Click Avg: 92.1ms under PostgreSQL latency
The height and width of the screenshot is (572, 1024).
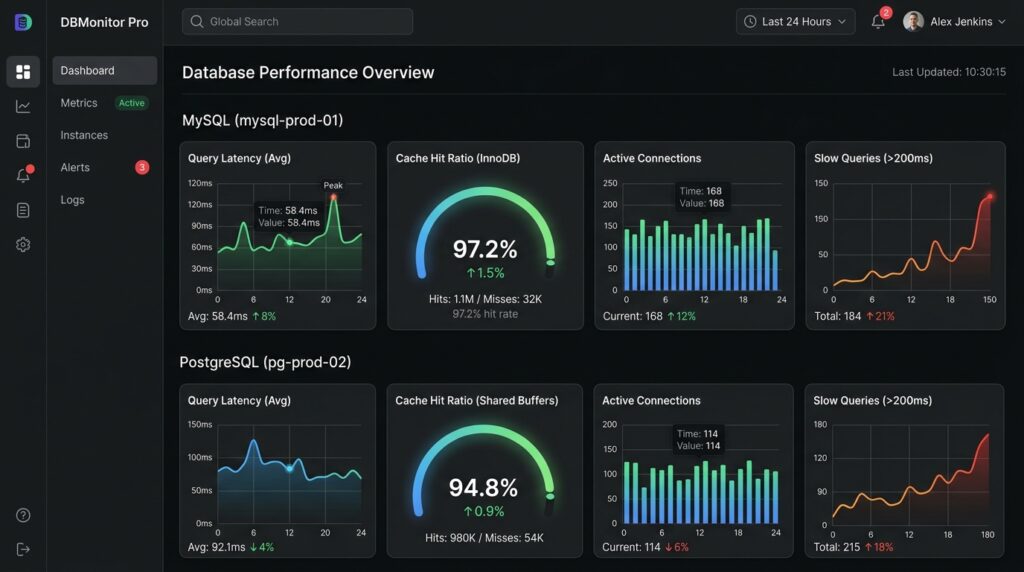tap(216, 547)
